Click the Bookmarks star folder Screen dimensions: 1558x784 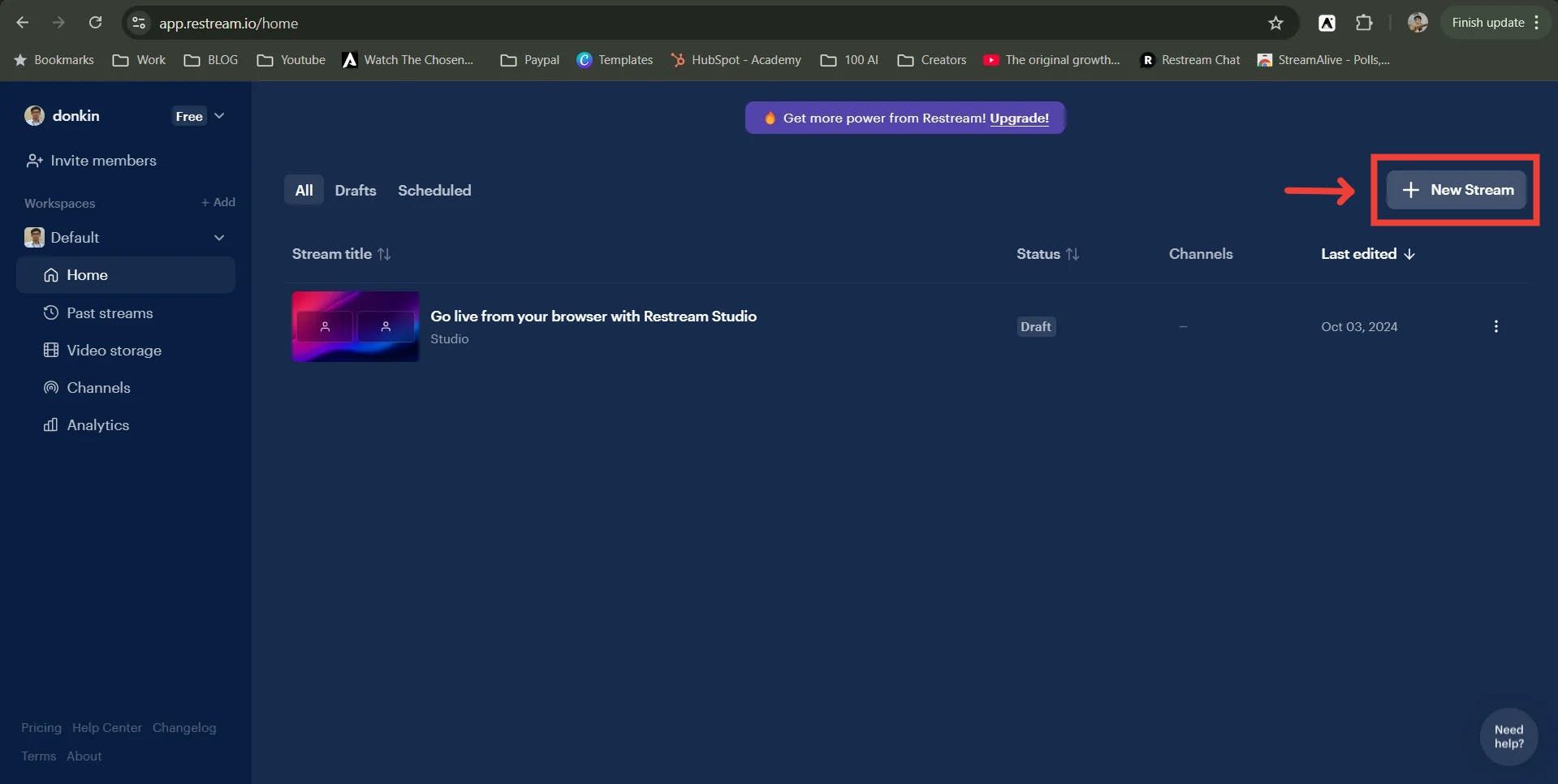54,60
